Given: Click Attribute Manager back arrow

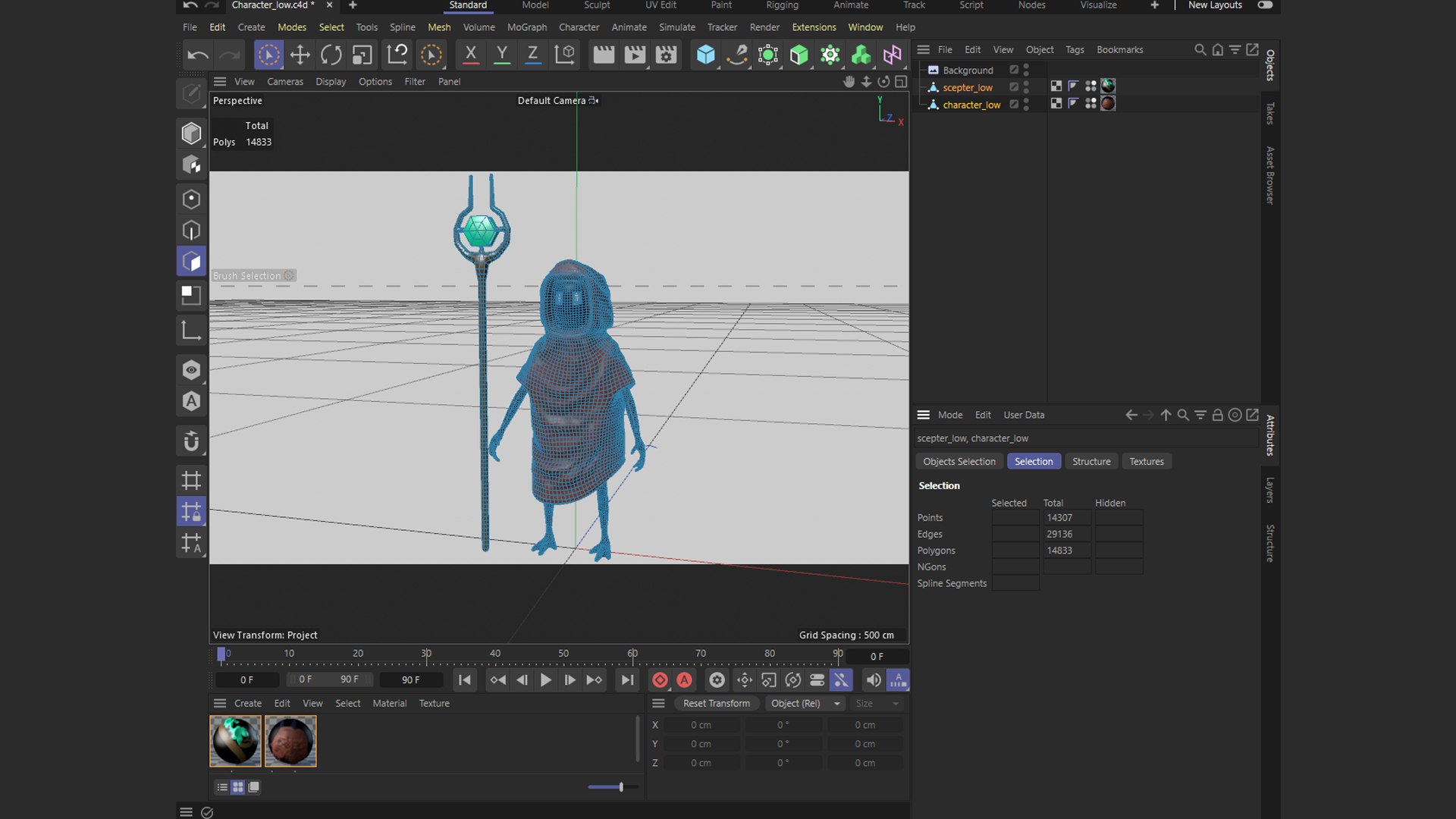Looking at the screenshot, I should [1131, 415].
